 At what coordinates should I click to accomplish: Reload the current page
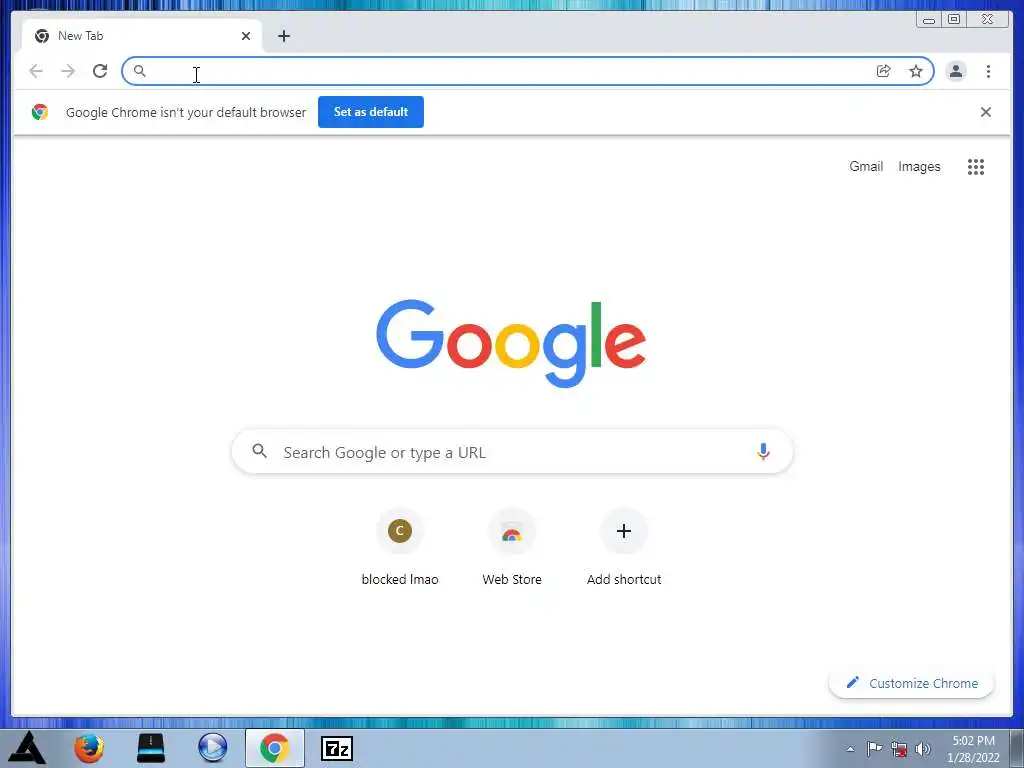100,71
